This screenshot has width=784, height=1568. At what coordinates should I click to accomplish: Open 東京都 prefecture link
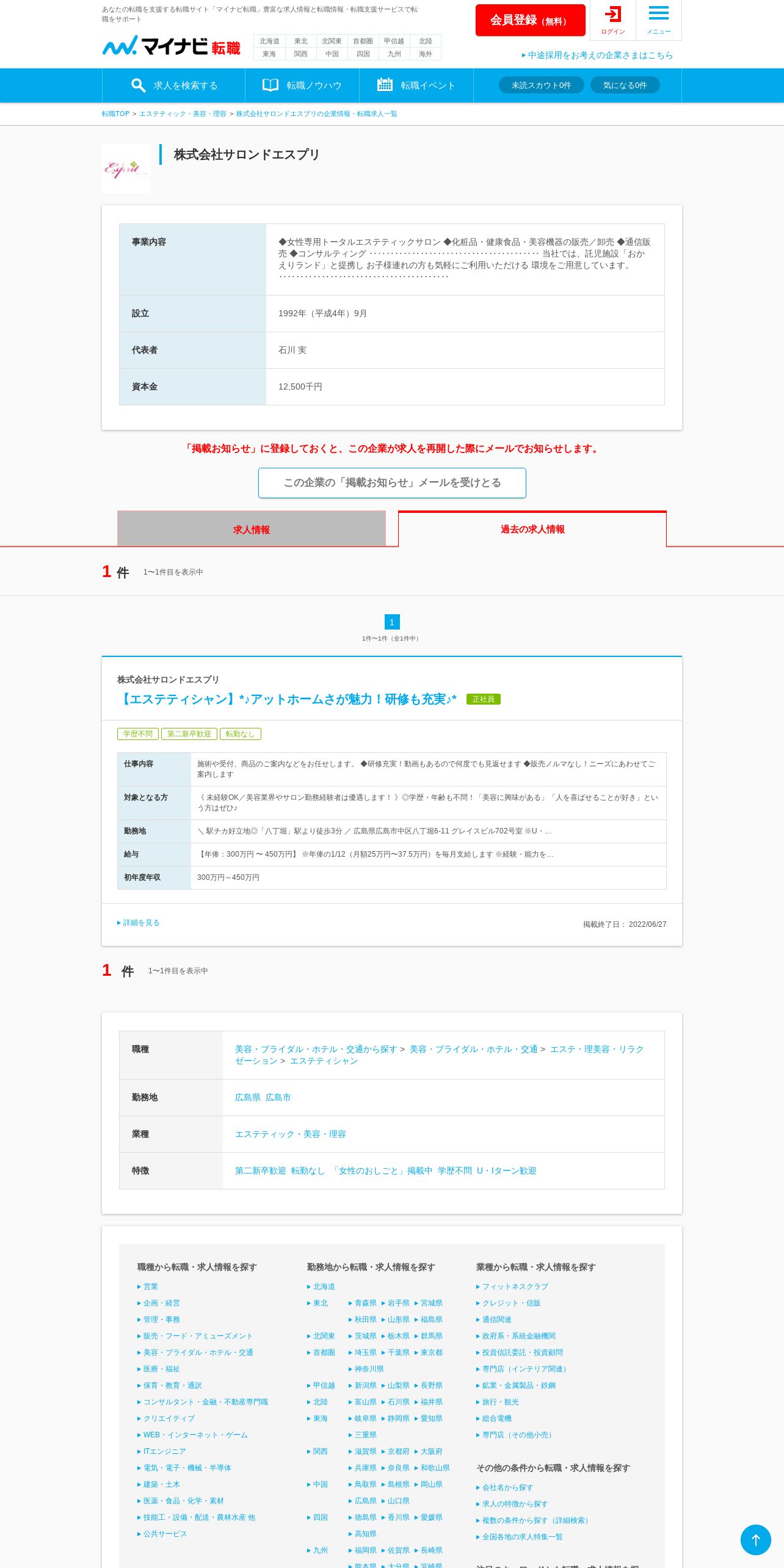point(429,1352)
